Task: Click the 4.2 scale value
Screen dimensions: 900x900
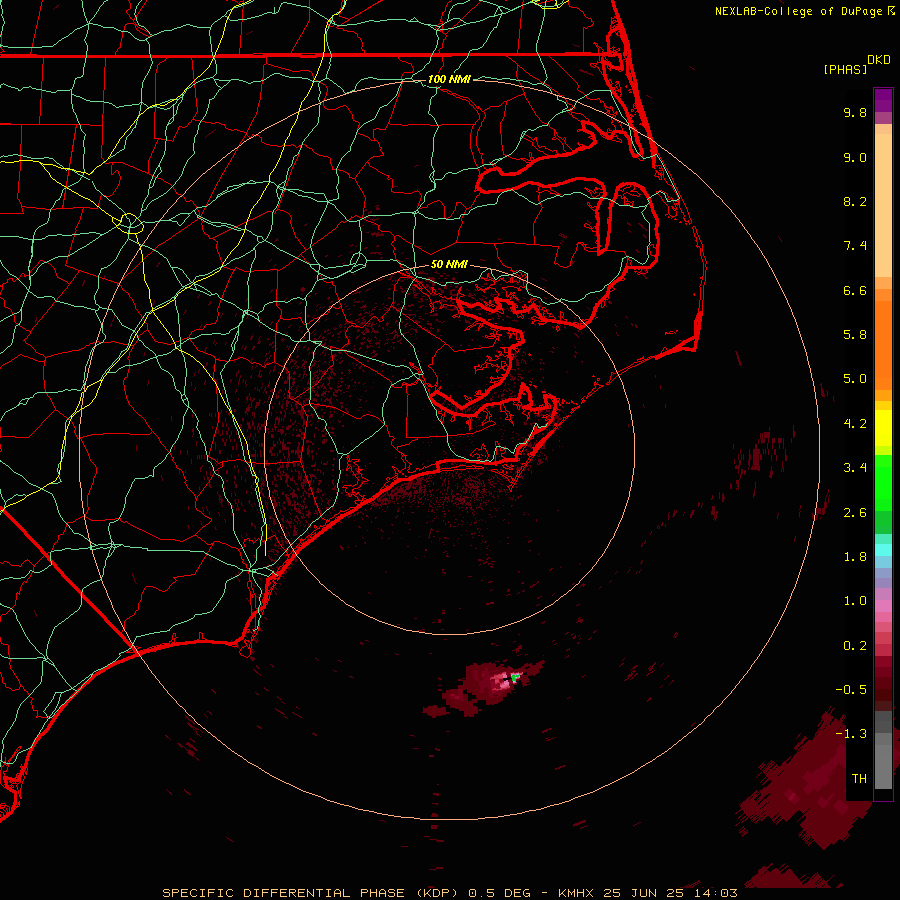Action: 855,424
